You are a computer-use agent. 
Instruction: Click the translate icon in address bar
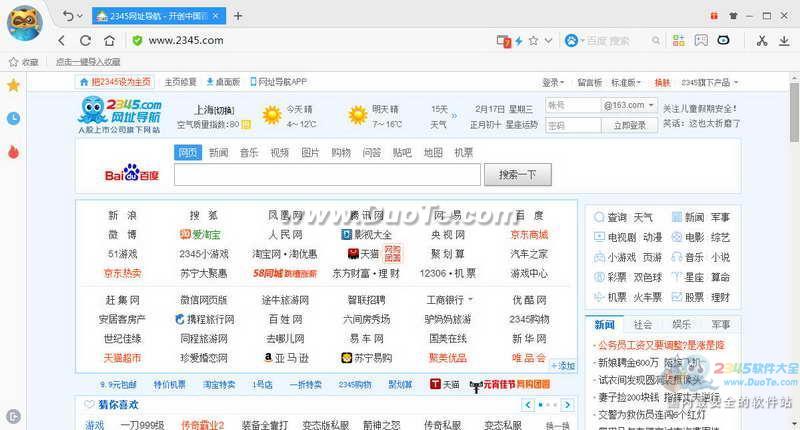coord(504,41)
